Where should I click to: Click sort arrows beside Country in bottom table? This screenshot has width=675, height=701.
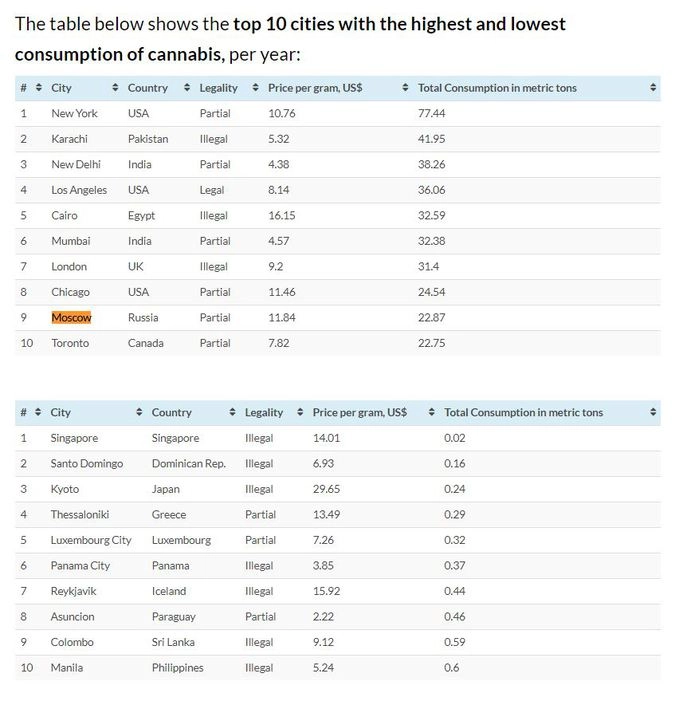click(233, 412)
